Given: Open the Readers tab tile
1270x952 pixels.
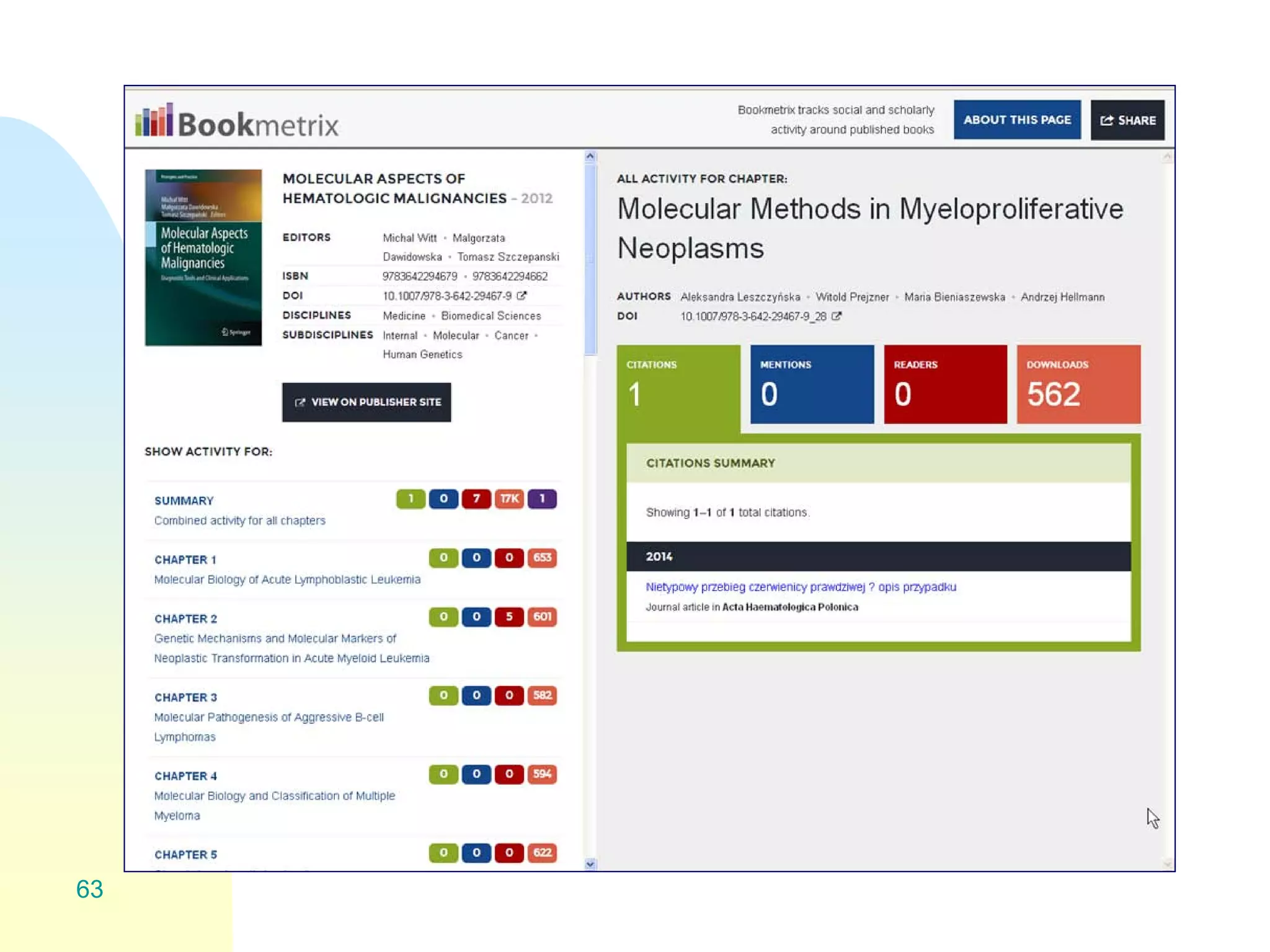Looking at the screenshot, I should coord(945,384).
